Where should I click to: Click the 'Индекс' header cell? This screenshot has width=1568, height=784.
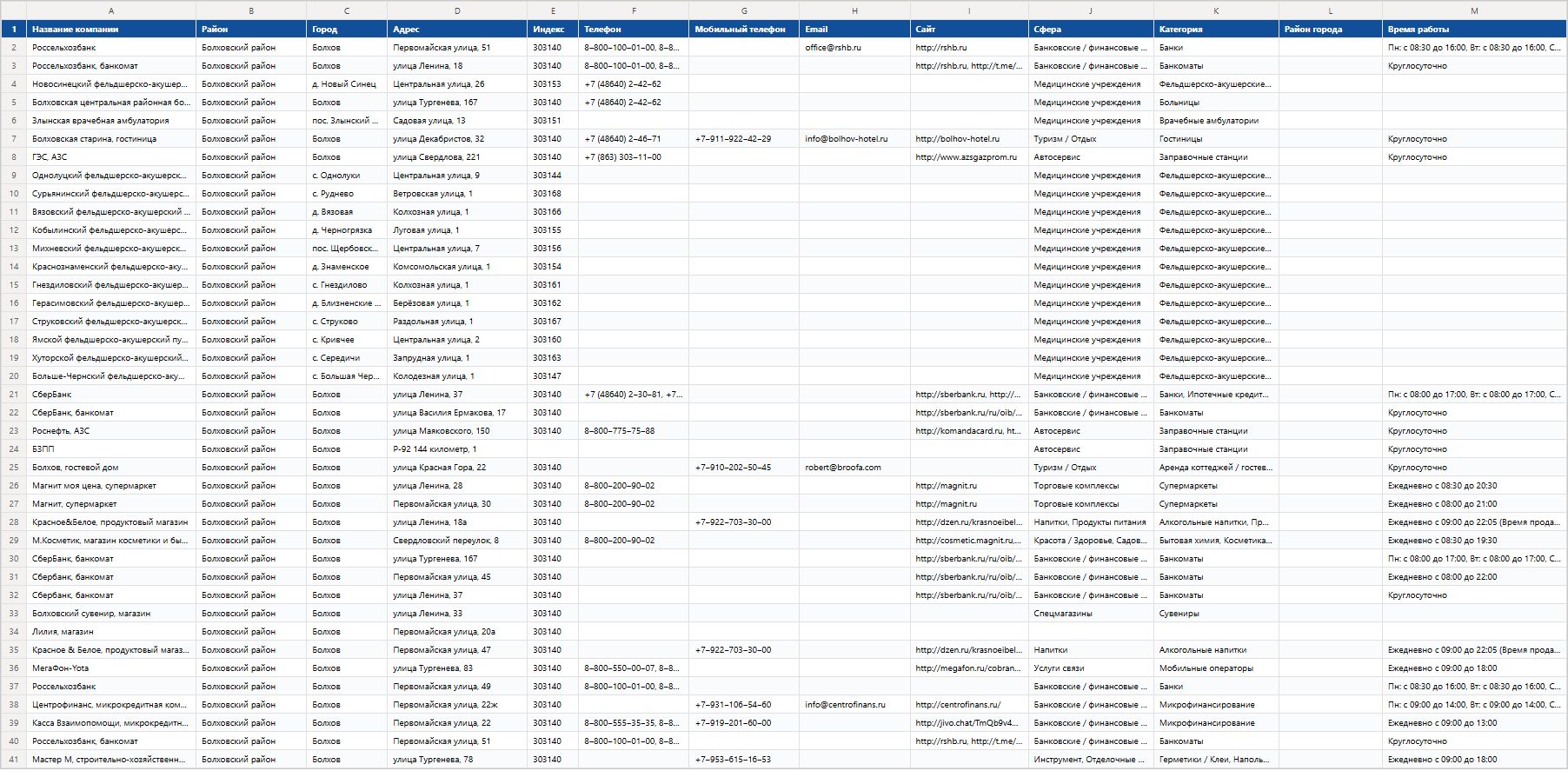click(553, 30)
